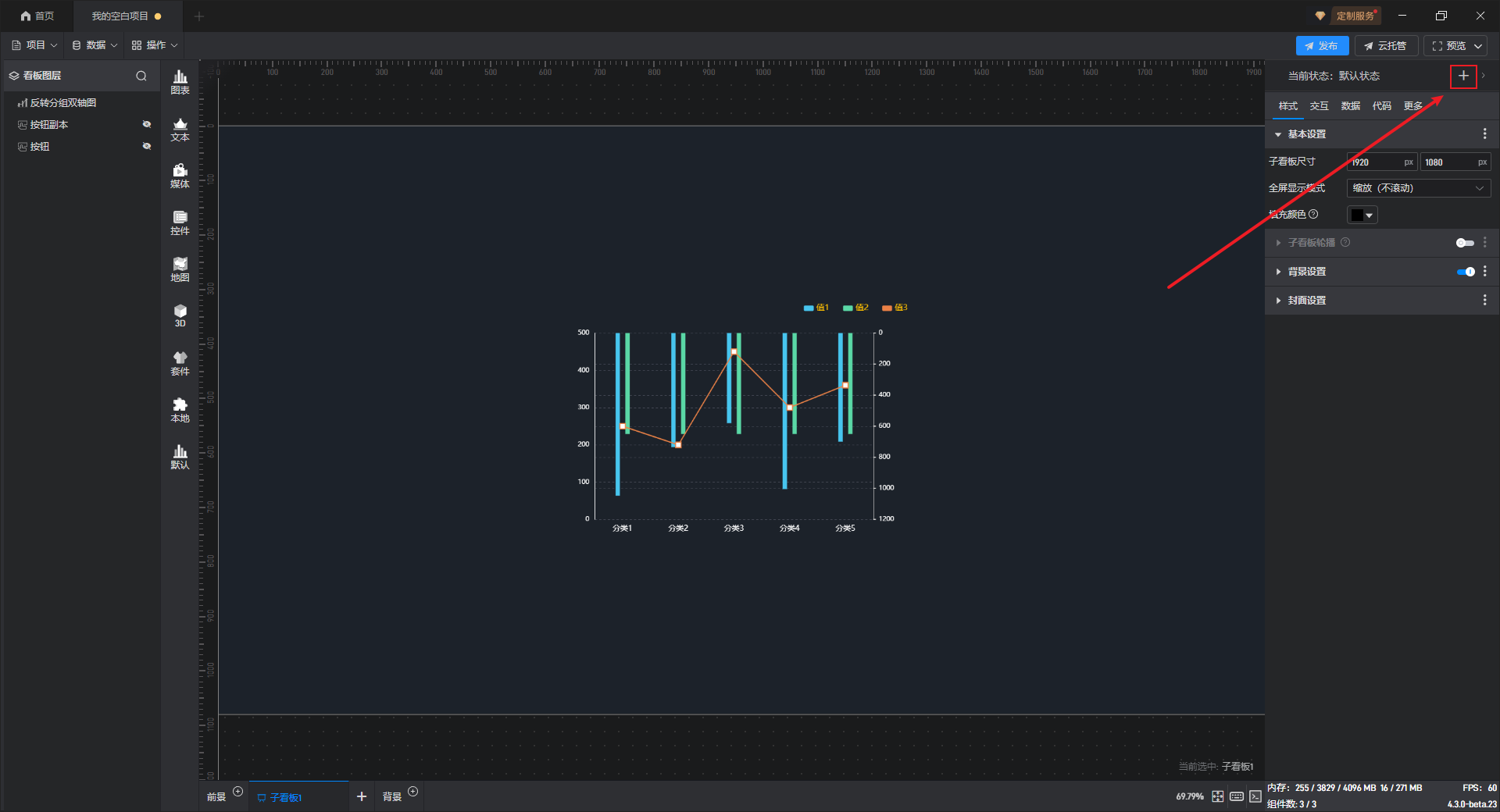
Task: Disable the 背景设置 toggle switch
Action: [1465, 272]
